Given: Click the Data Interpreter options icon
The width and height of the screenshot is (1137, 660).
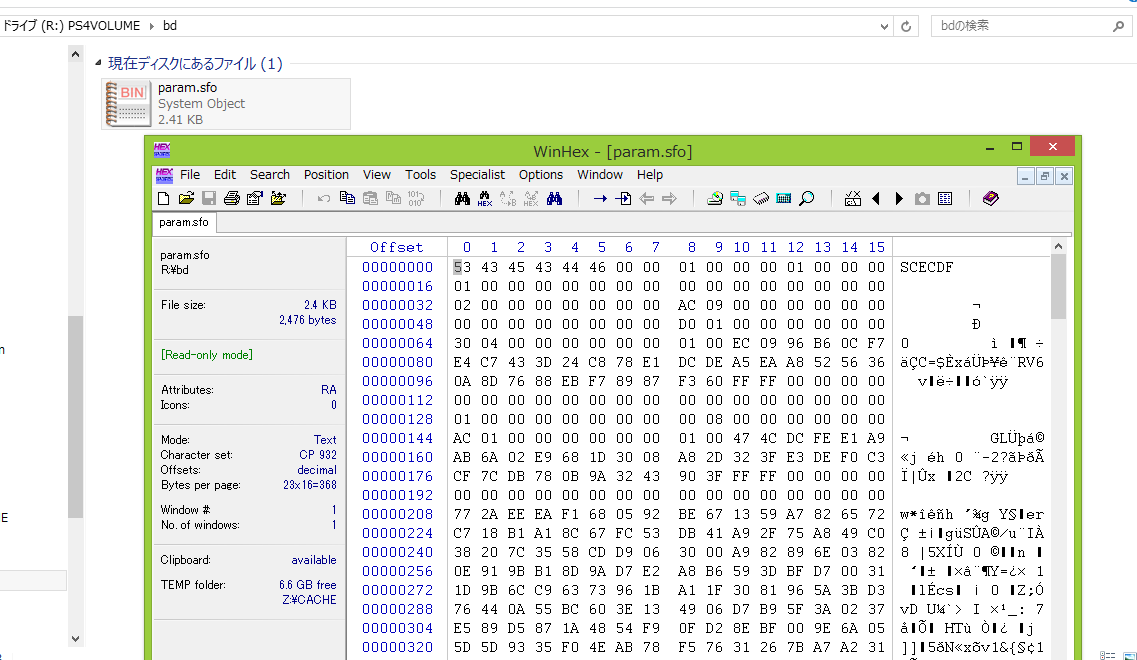Looking at the screenshot, I should (x=853, y=199).
